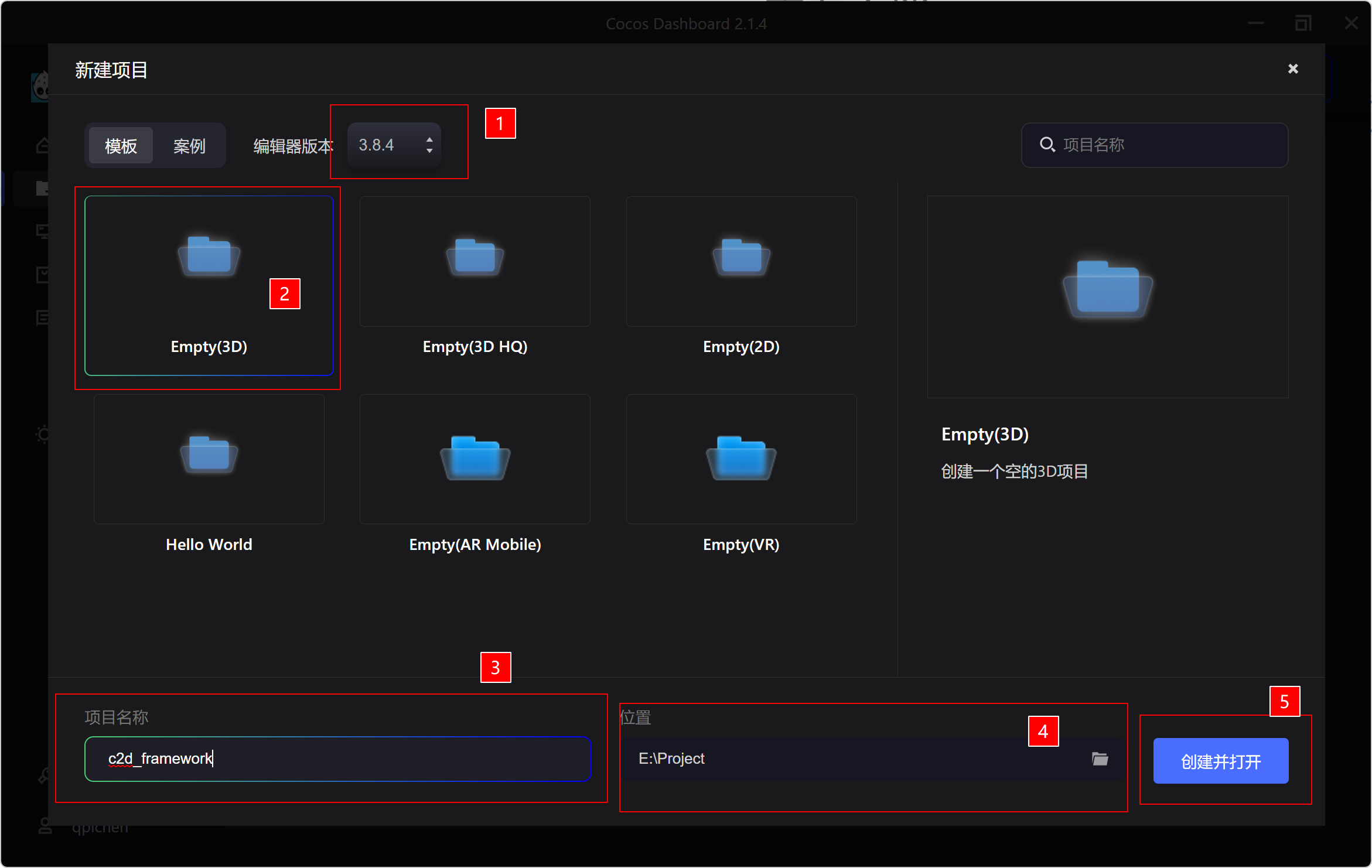Select the Empty(VR) template card
The height and width of the screenshot is (868, 1372).
[741, 475]
